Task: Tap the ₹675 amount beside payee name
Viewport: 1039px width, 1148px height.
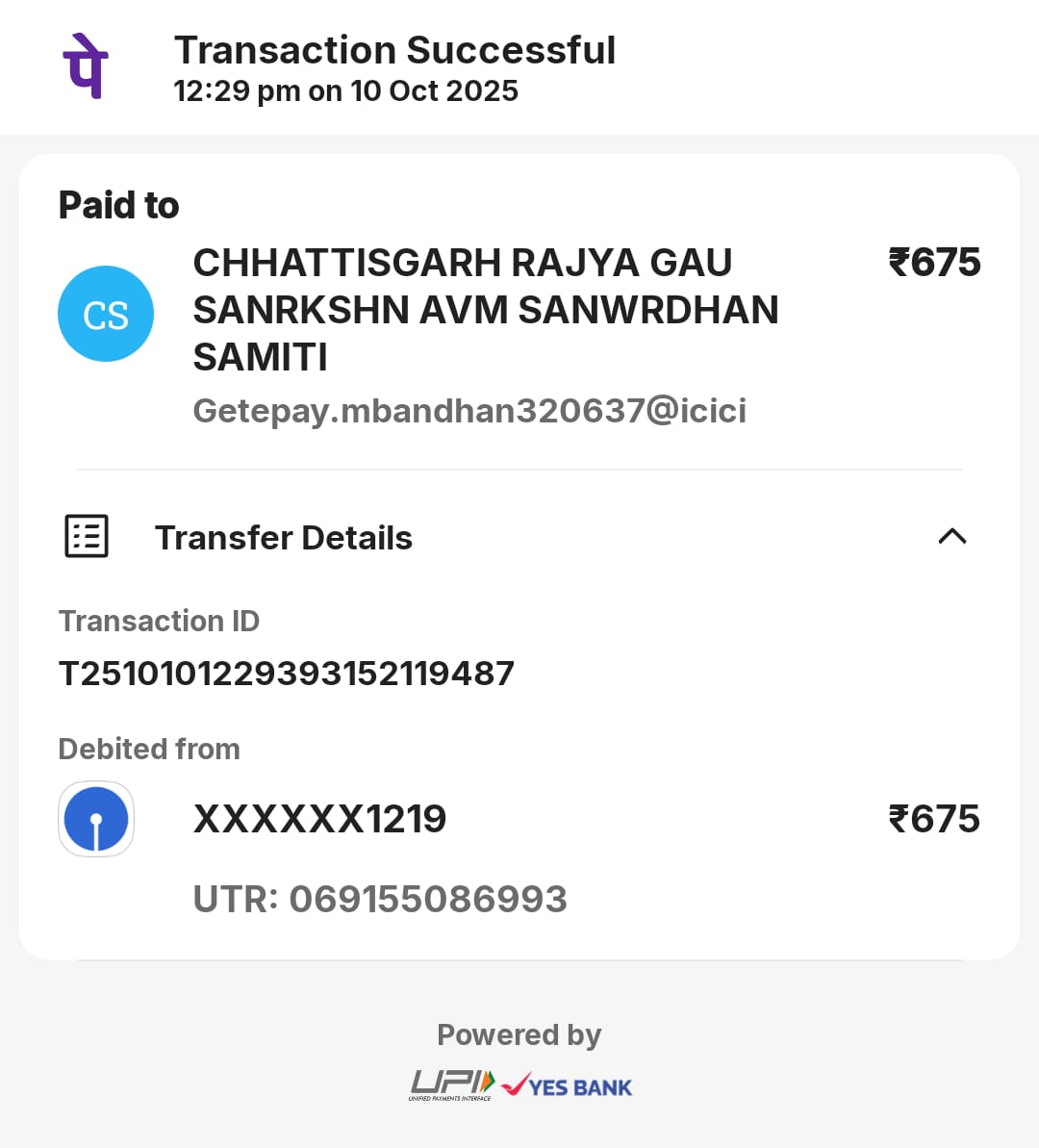Action: point(934,262)
